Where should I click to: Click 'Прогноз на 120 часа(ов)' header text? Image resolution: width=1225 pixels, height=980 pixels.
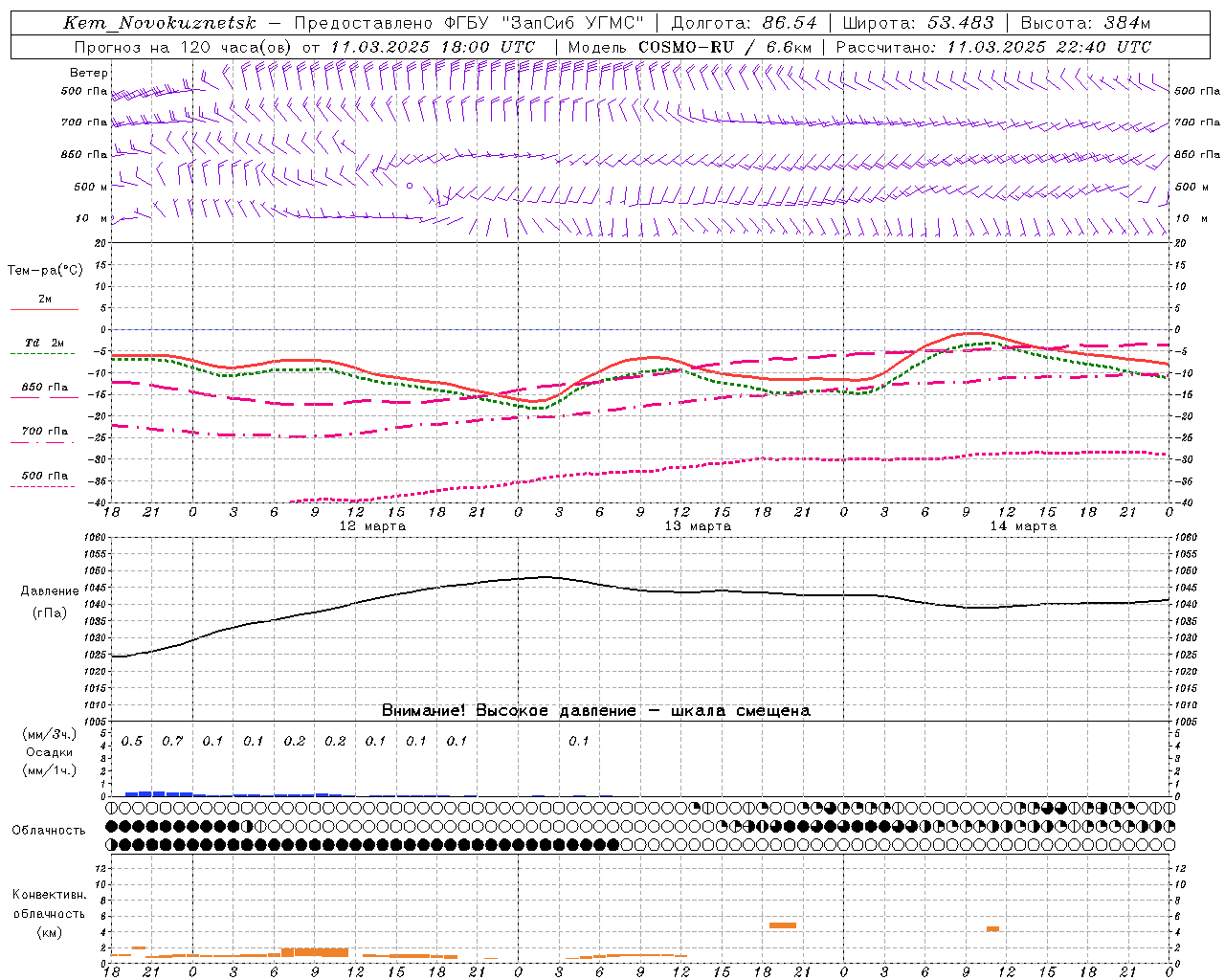tap(184, 47)
